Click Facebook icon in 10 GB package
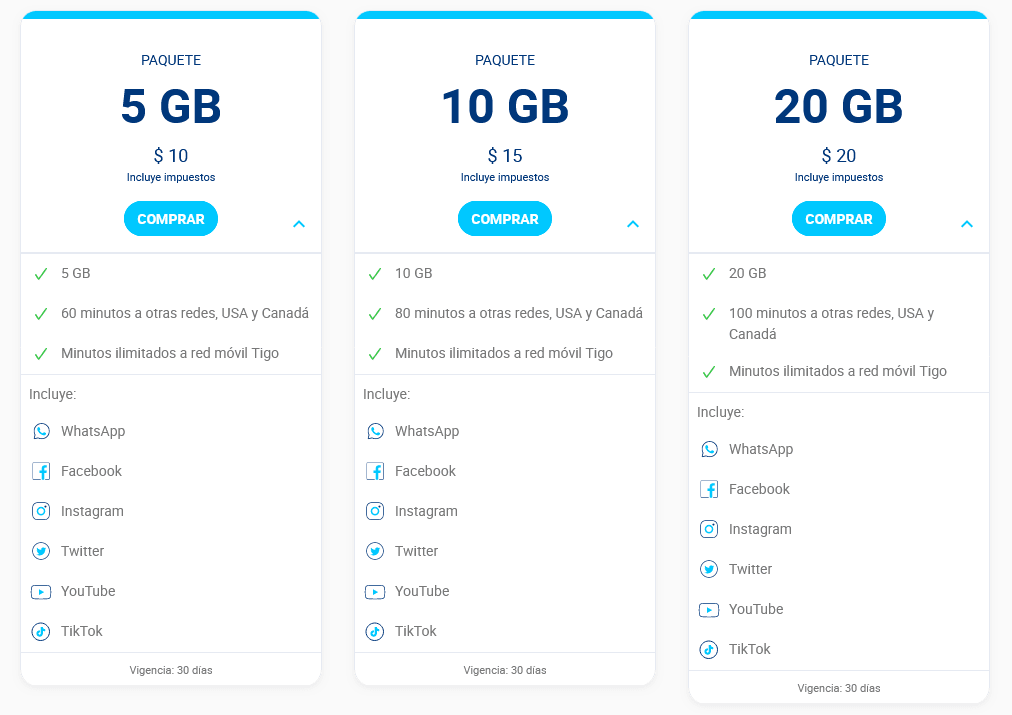Screen dimensions: 1012x715 tap(375, 471)
